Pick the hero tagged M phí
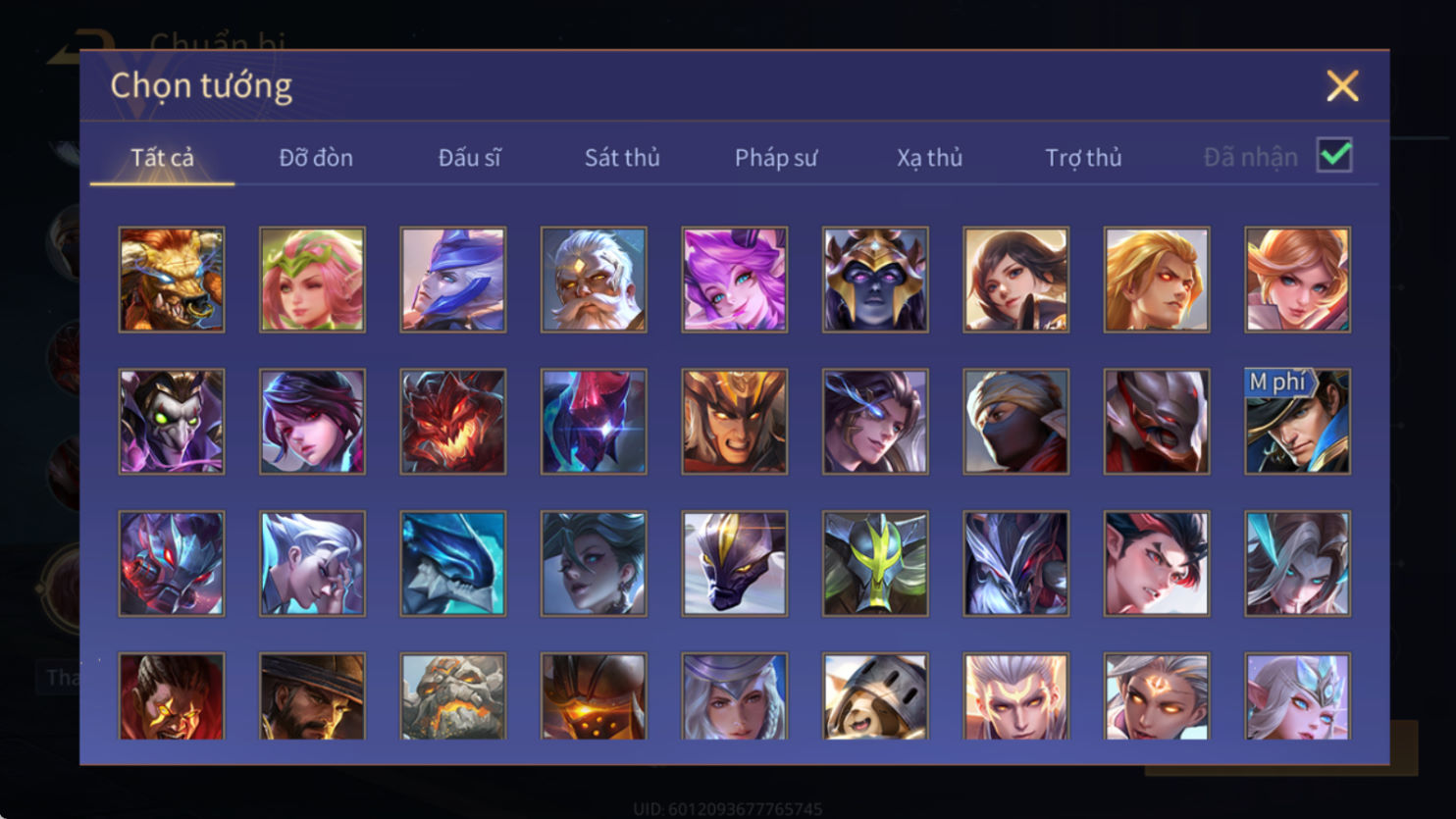 [1298, 422]
